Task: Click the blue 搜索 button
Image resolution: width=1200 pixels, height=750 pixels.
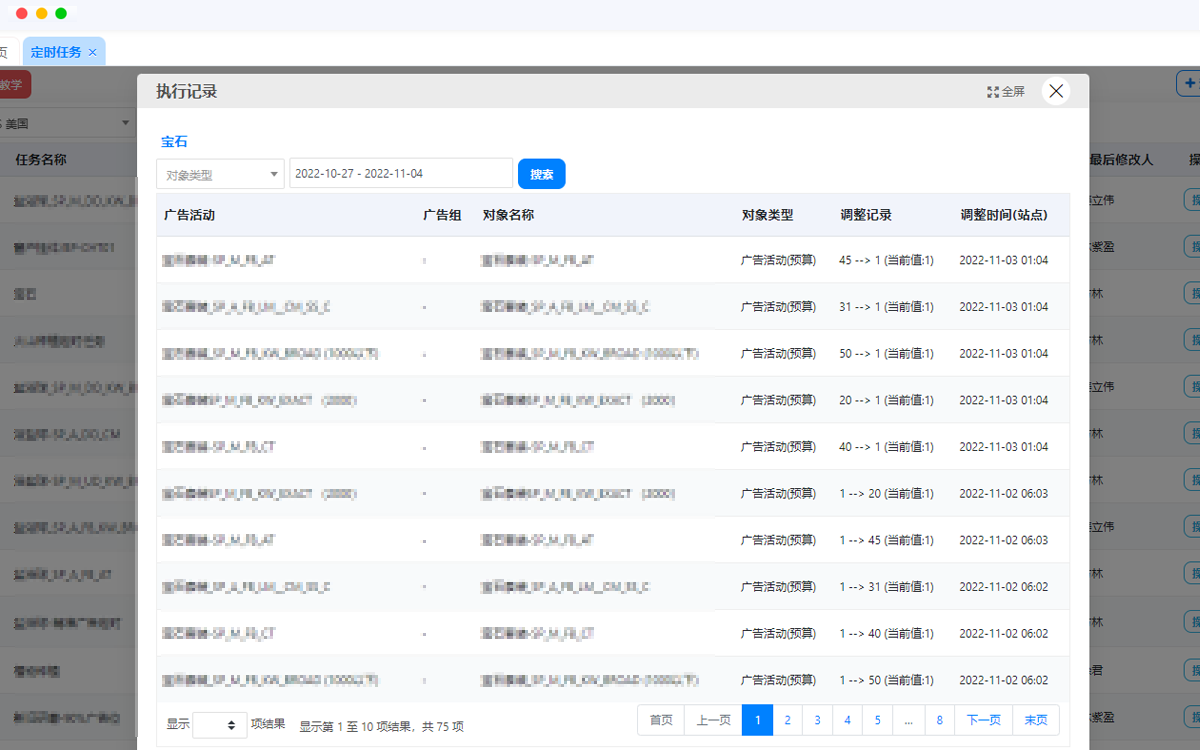Action: (542, 174)
